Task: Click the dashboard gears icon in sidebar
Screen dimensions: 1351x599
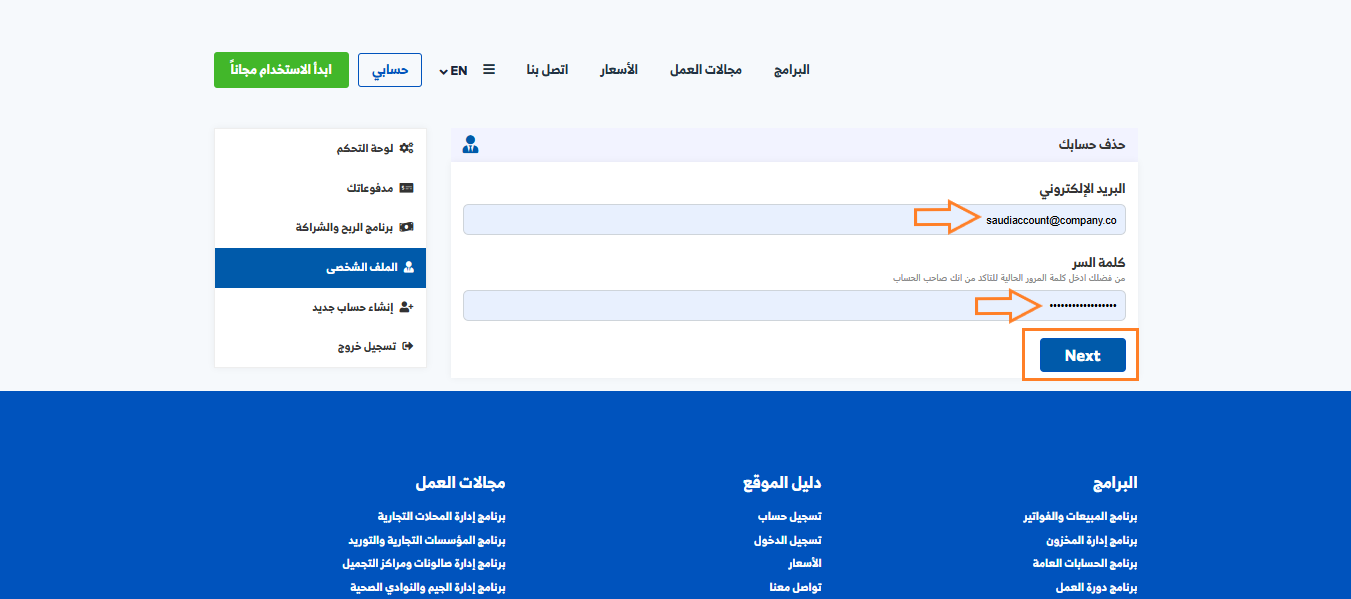Action: click(406, 148)
